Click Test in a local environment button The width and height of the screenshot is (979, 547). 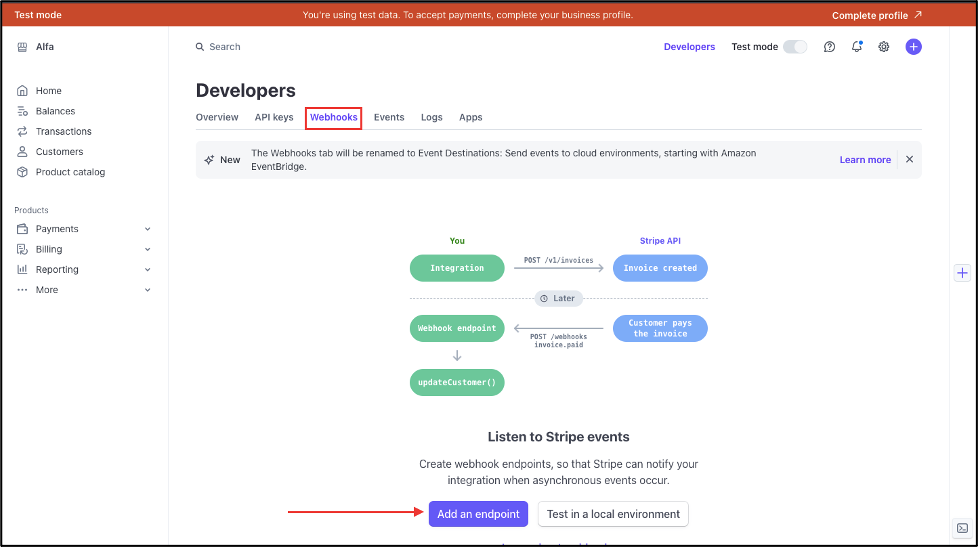(x=613, y=514)
